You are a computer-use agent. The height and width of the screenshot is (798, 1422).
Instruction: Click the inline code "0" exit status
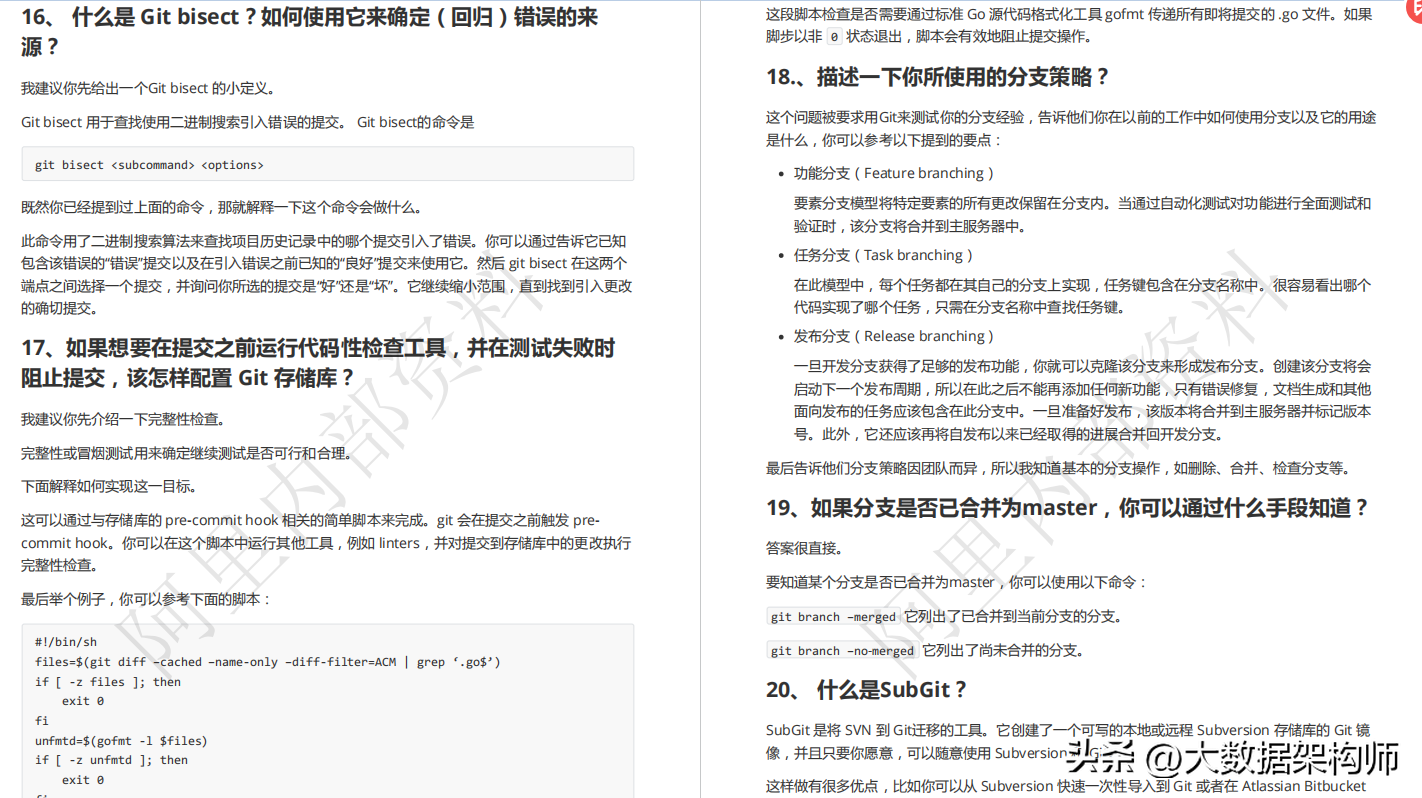[x=835, y=37]
